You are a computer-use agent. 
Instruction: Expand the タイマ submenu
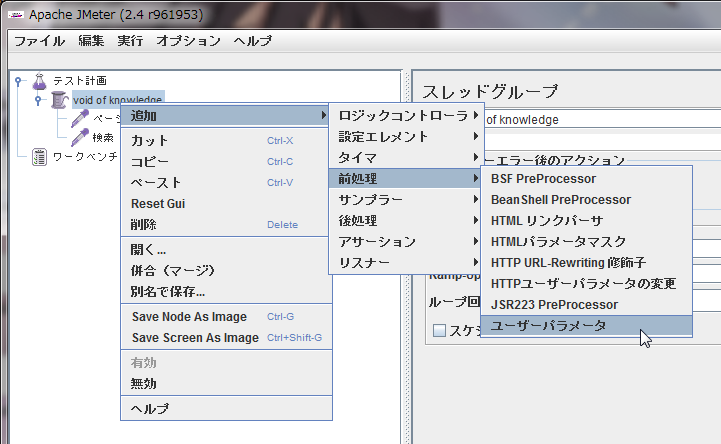[406, 158]
